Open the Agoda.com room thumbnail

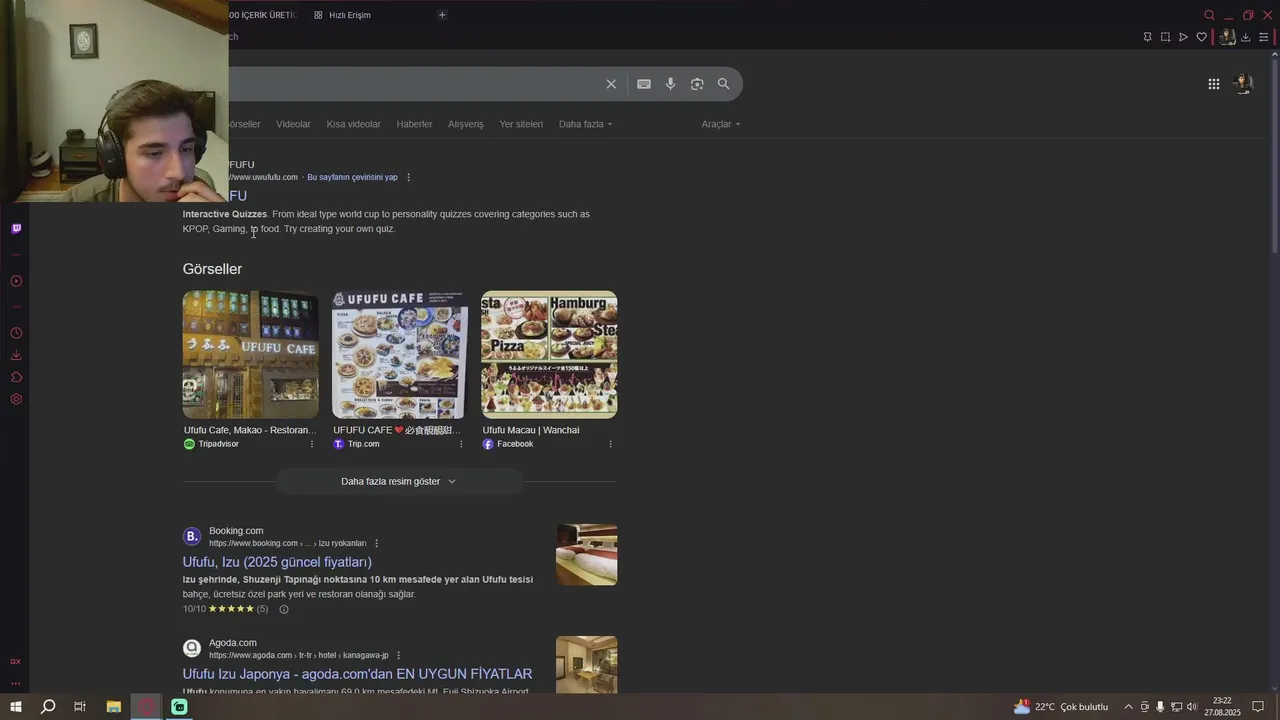click(x=586, y=665)
